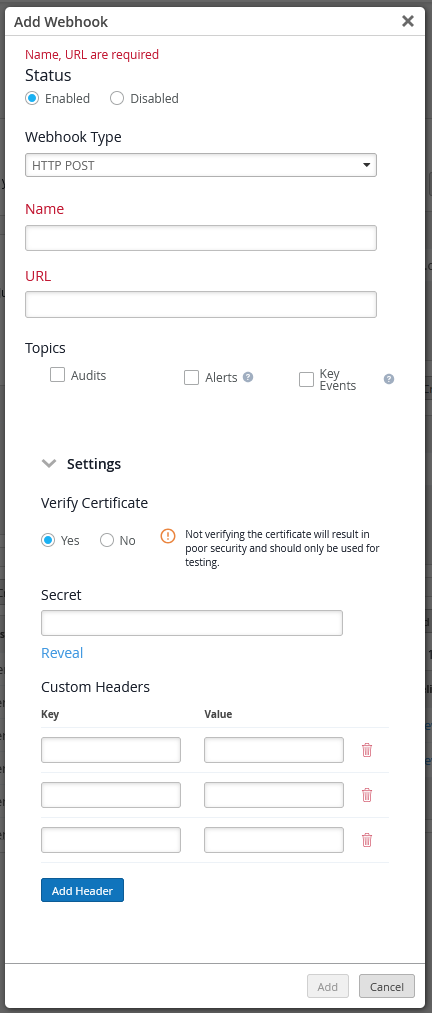Click the first custom header Key field
Screen dimensions: 432x1013
click(x=111, y=750)
